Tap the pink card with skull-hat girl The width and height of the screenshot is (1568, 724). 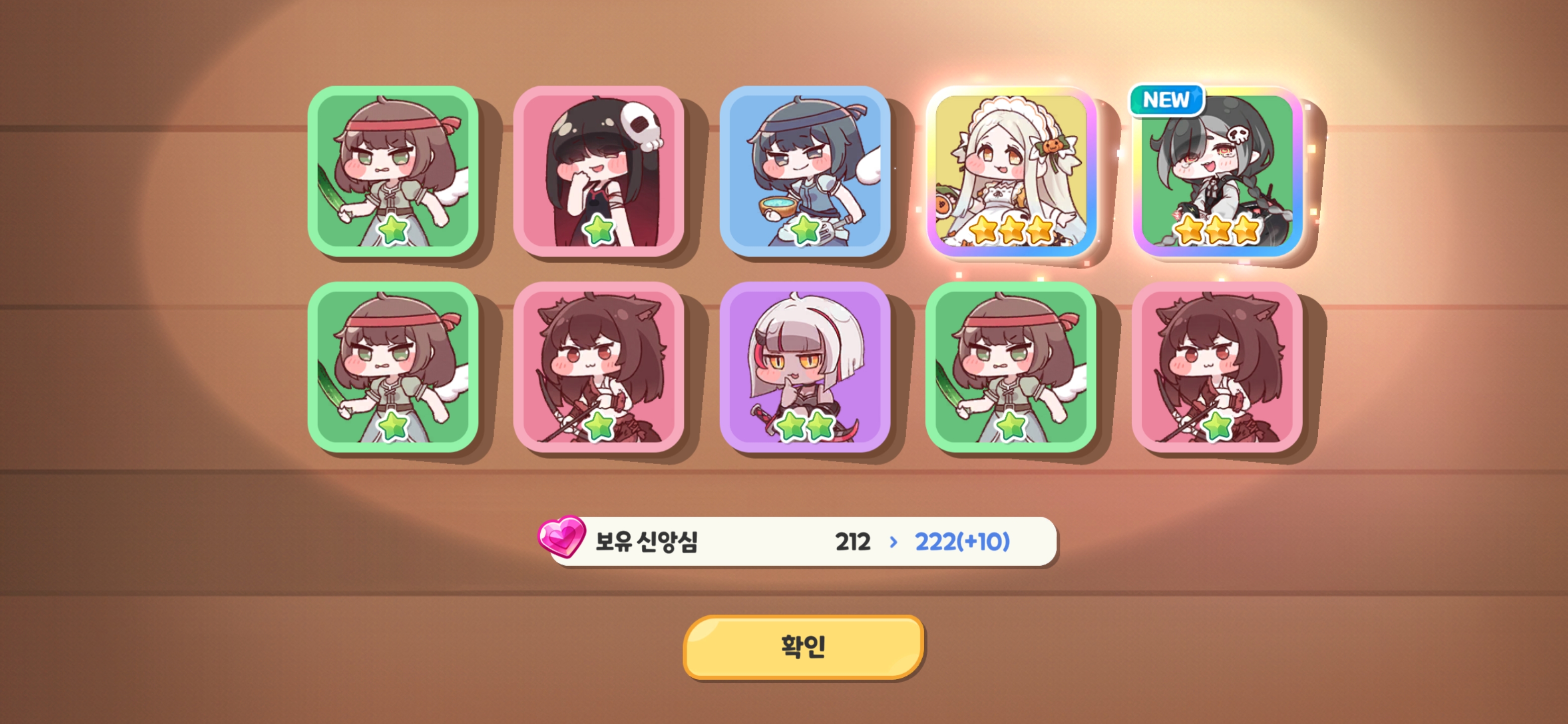[x=599, y=171]
